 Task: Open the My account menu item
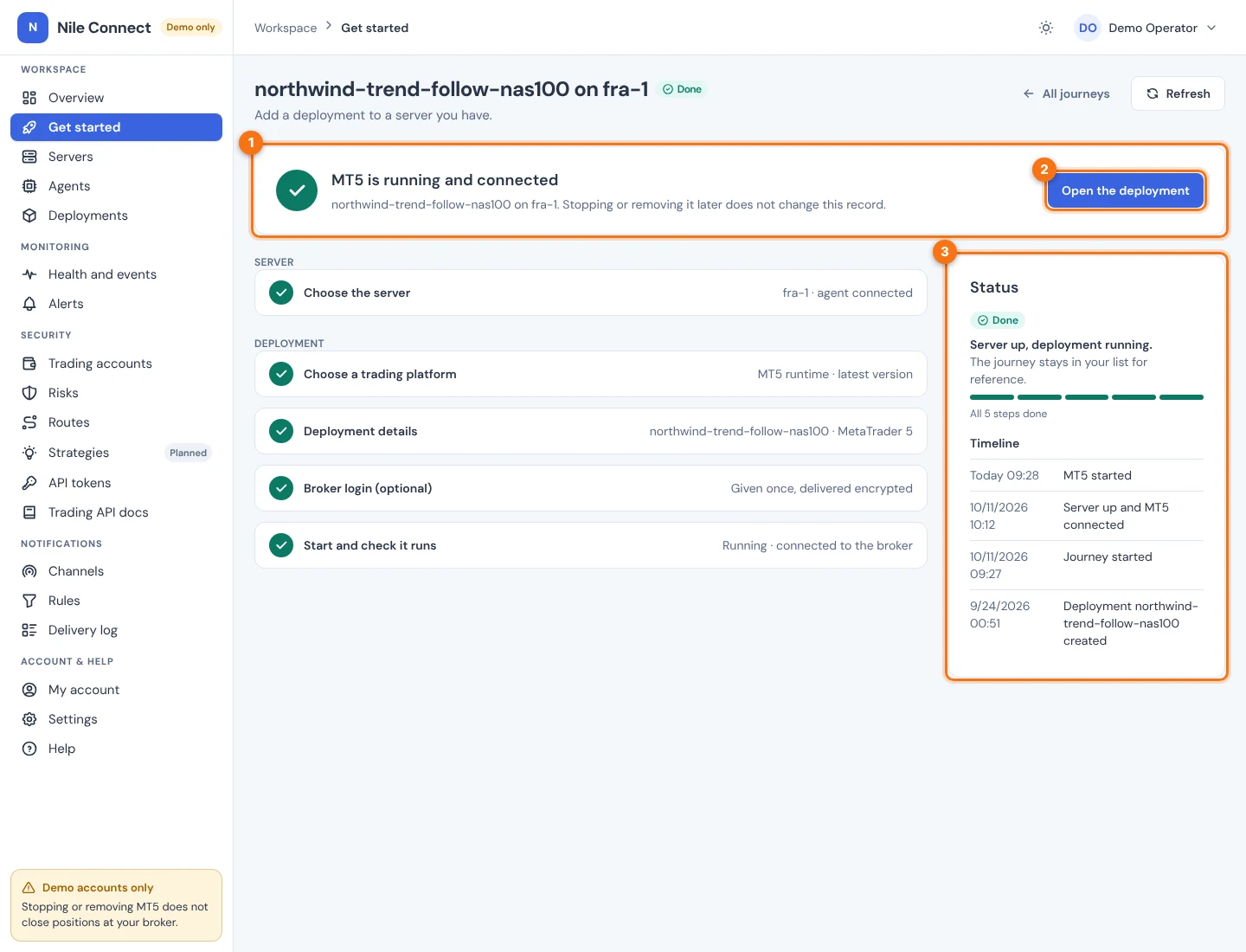116,690
